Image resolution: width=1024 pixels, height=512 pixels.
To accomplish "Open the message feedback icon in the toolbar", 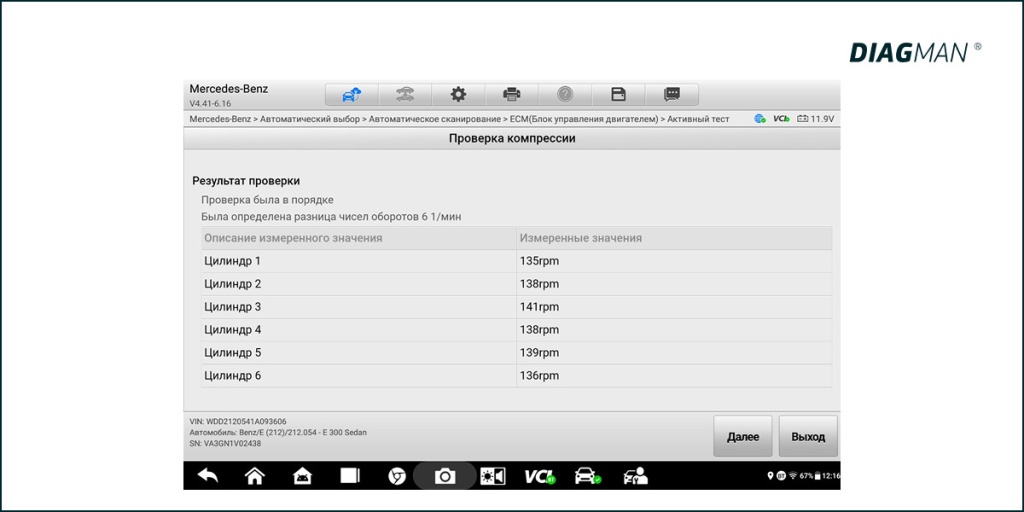I will [x=672, y=95].
